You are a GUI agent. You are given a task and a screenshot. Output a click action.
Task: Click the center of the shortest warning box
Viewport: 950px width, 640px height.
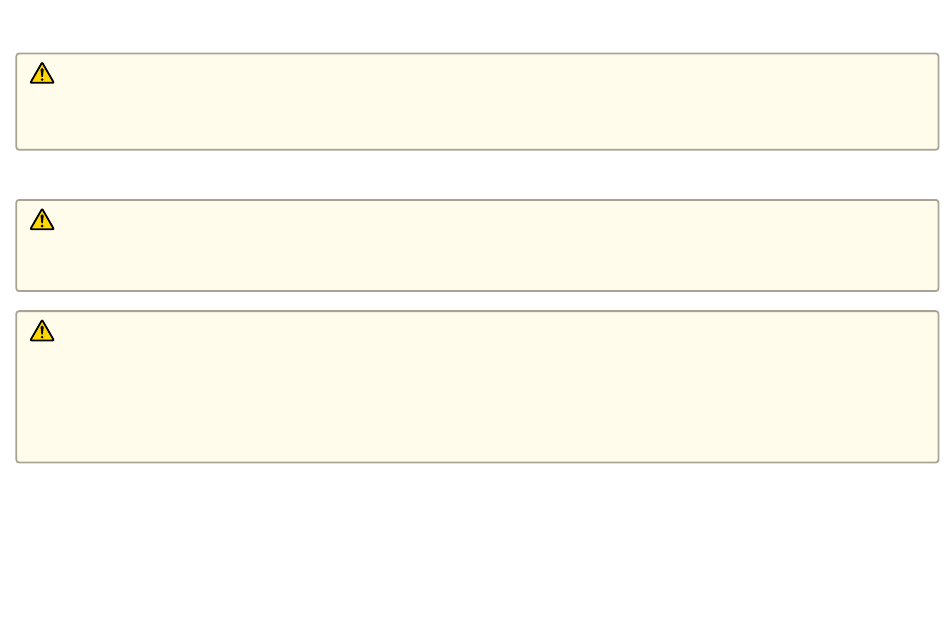click(x=477, y=245)
